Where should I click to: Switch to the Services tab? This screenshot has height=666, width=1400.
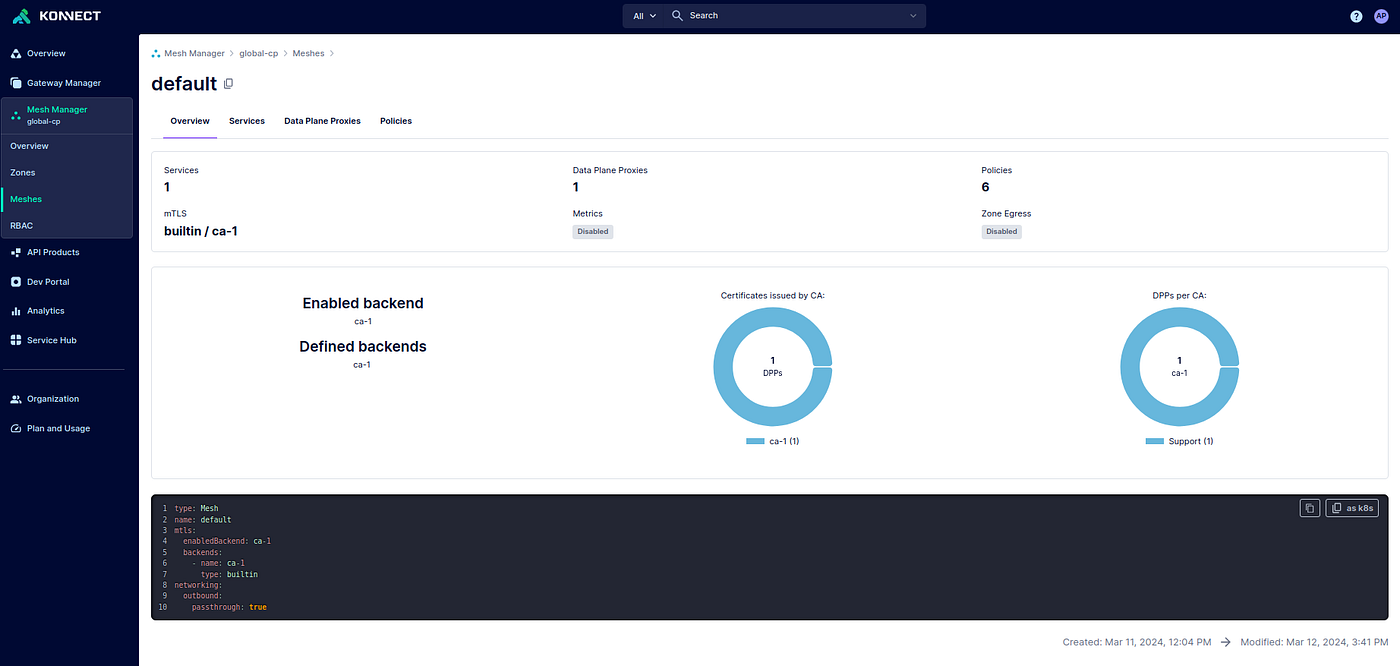pos(247,121)
